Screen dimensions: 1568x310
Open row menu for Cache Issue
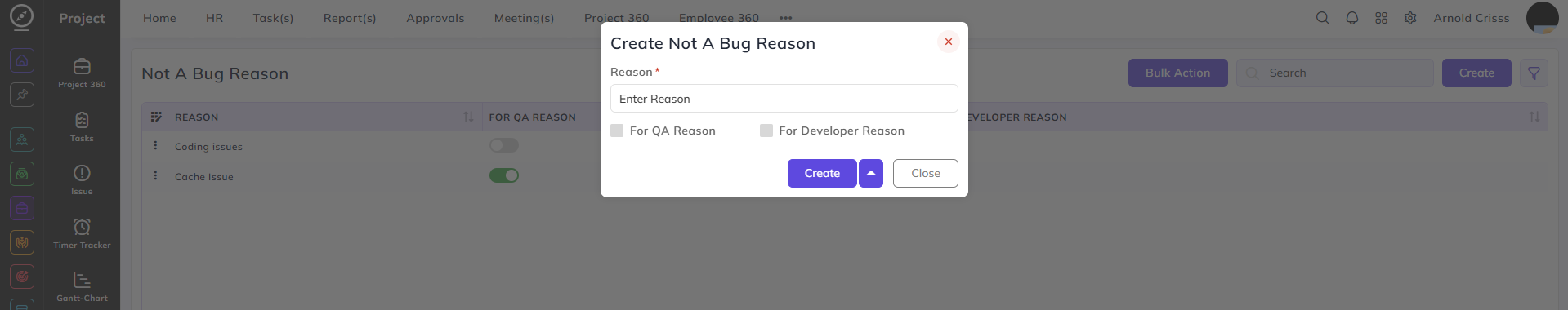[x=155, y=175]
